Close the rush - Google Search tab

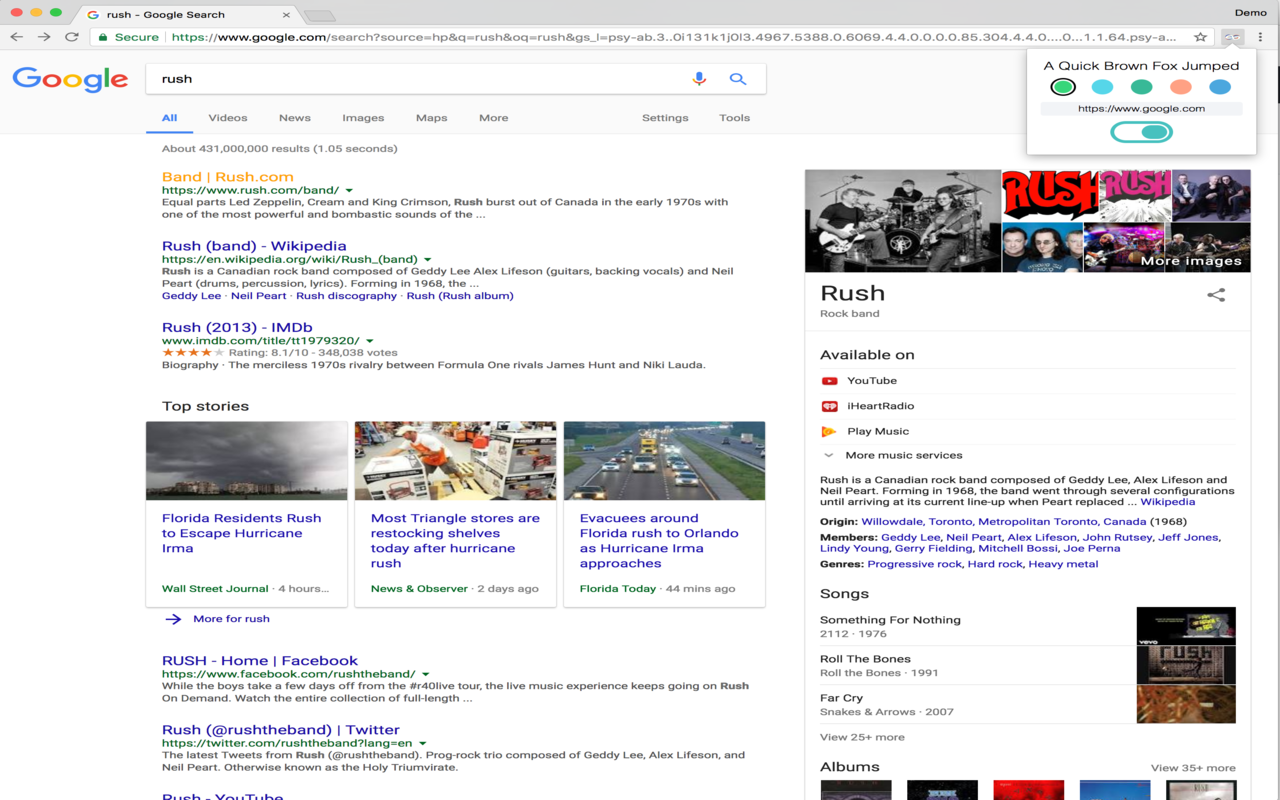pyautogui.click(x=287, y=15)
